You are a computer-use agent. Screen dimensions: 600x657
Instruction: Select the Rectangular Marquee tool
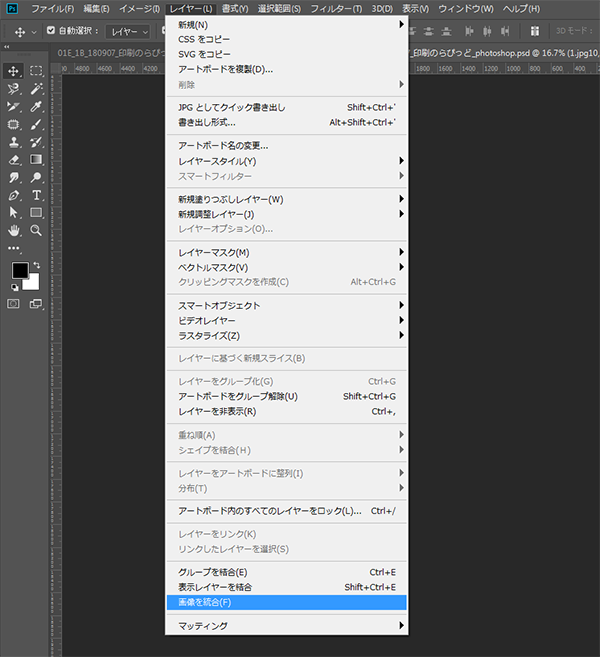[x=36, y=71]
